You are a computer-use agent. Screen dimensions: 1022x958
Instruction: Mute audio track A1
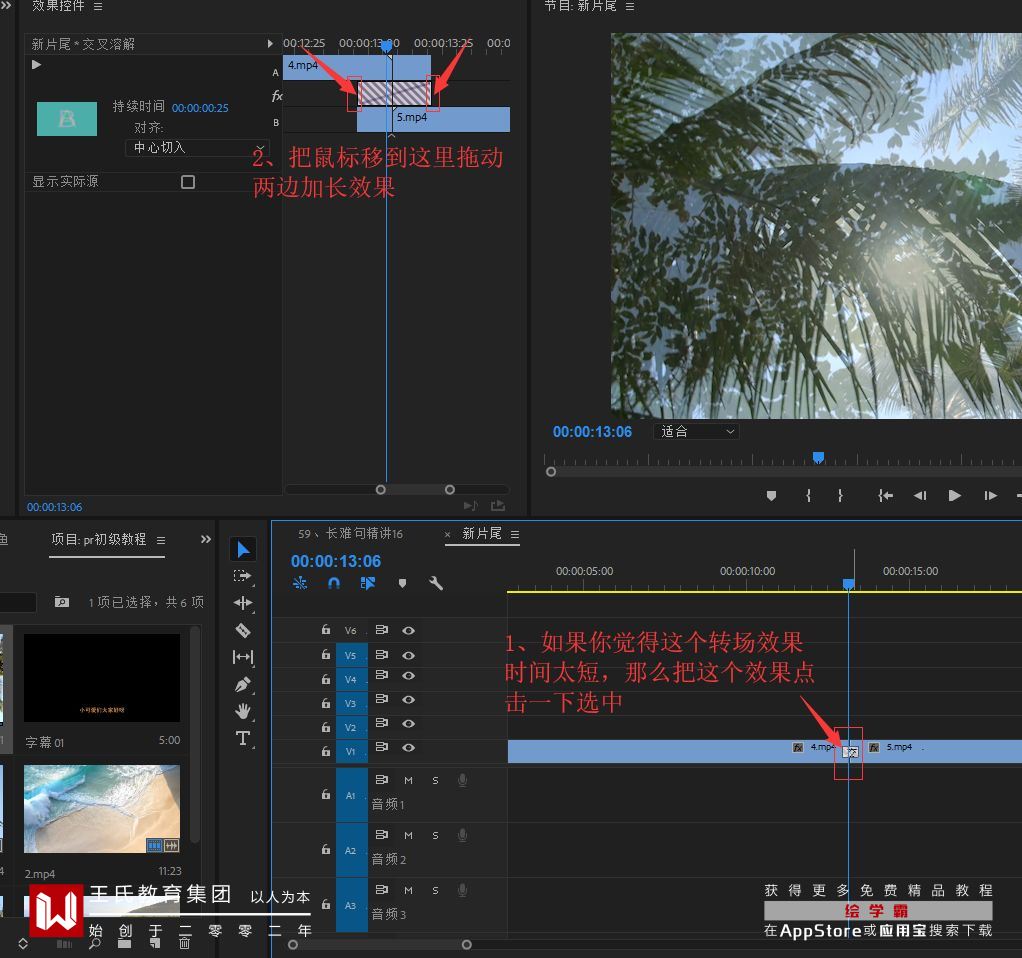408,780
